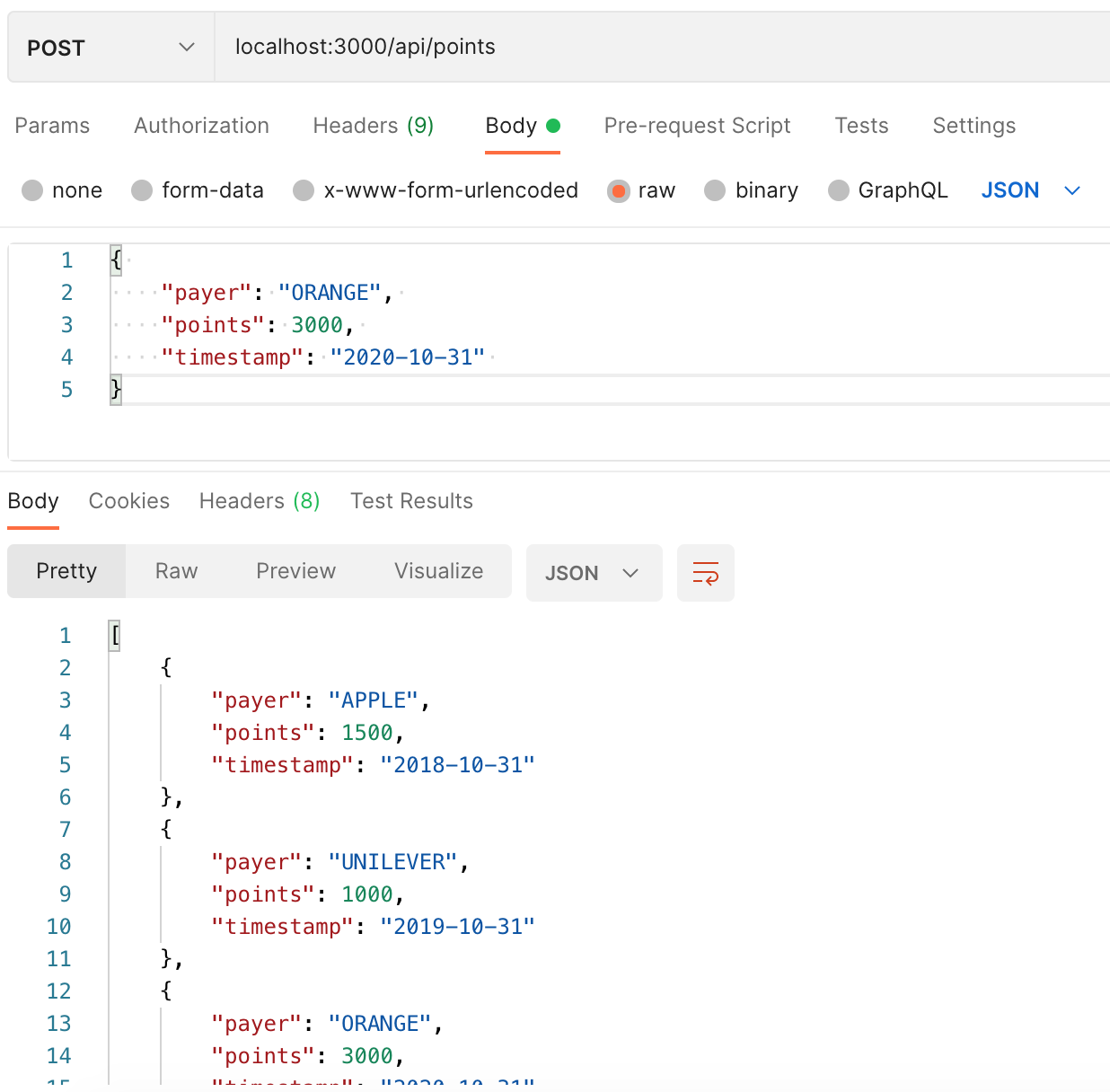Screen dimensions: 1110x1092
Task: Select the raw body radio button
Action: (619, 190)
